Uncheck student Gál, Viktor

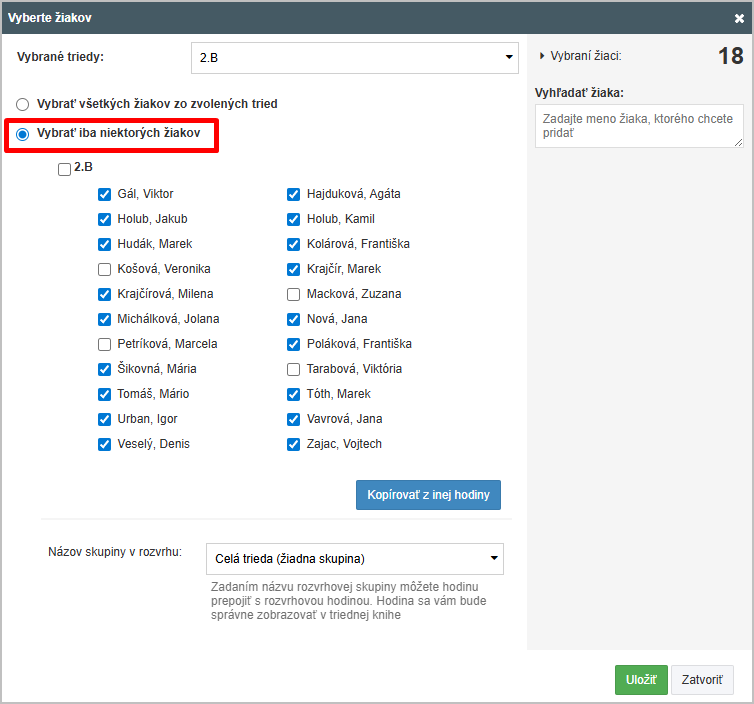104,194
